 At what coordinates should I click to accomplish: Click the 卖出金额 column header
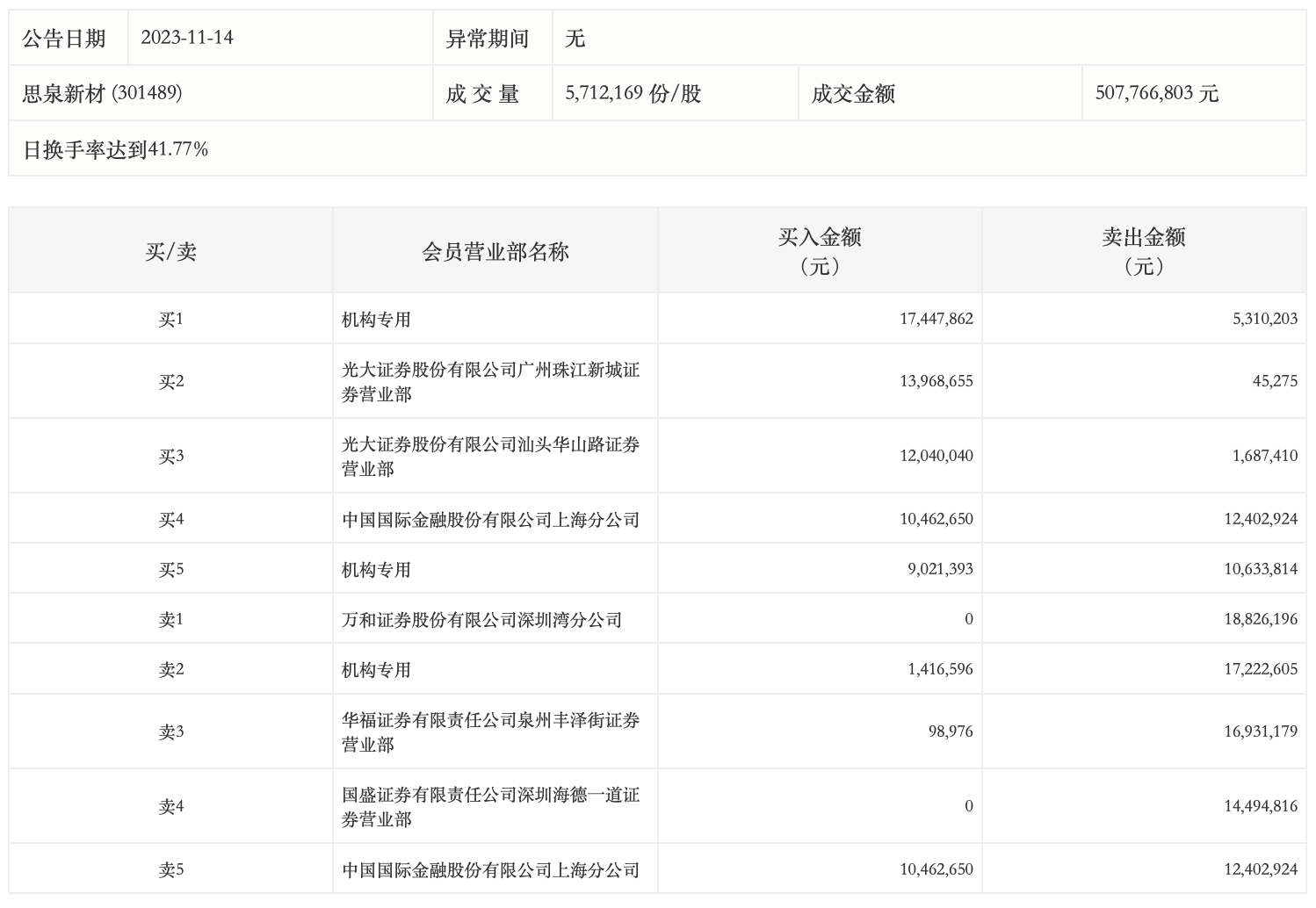pos(1144,250)
